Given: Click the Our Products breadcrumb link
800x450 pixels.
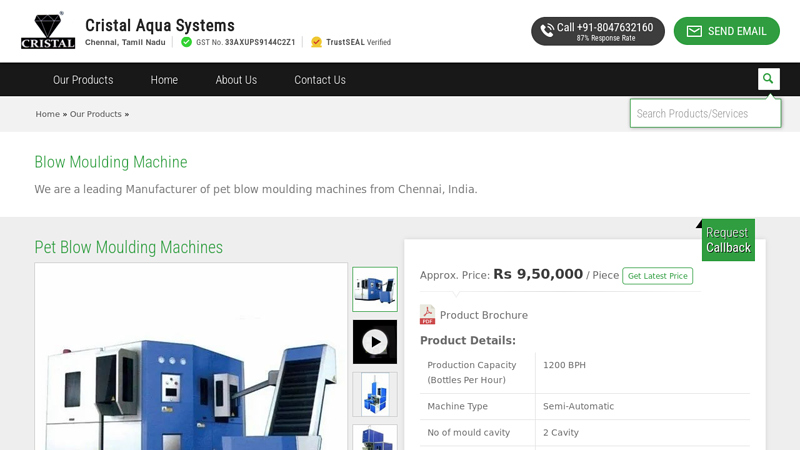Looking at the screenshot, I should [x=95, y=114].
